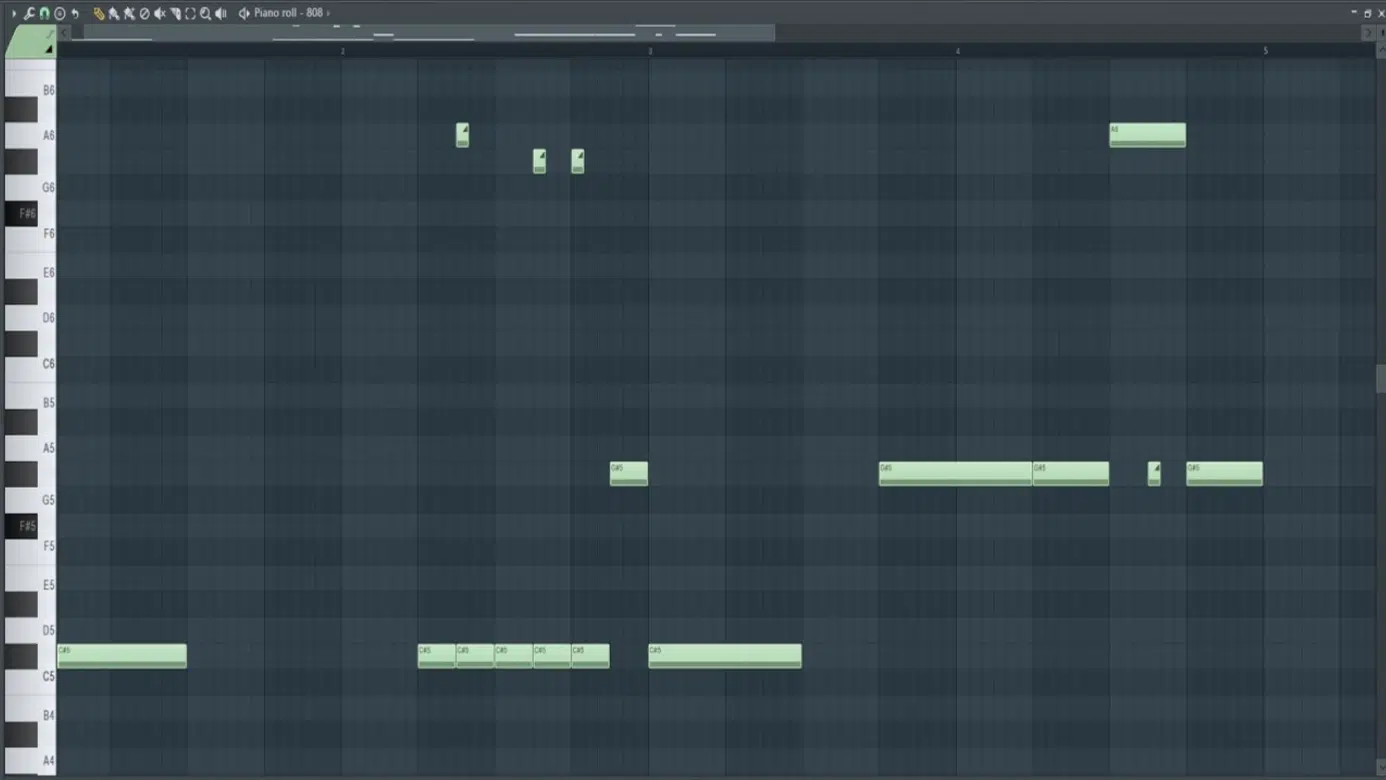Screen dimensions: 1386x780
Task: Select the G#5 note ending at bar 3
Action: pos(629,474)
